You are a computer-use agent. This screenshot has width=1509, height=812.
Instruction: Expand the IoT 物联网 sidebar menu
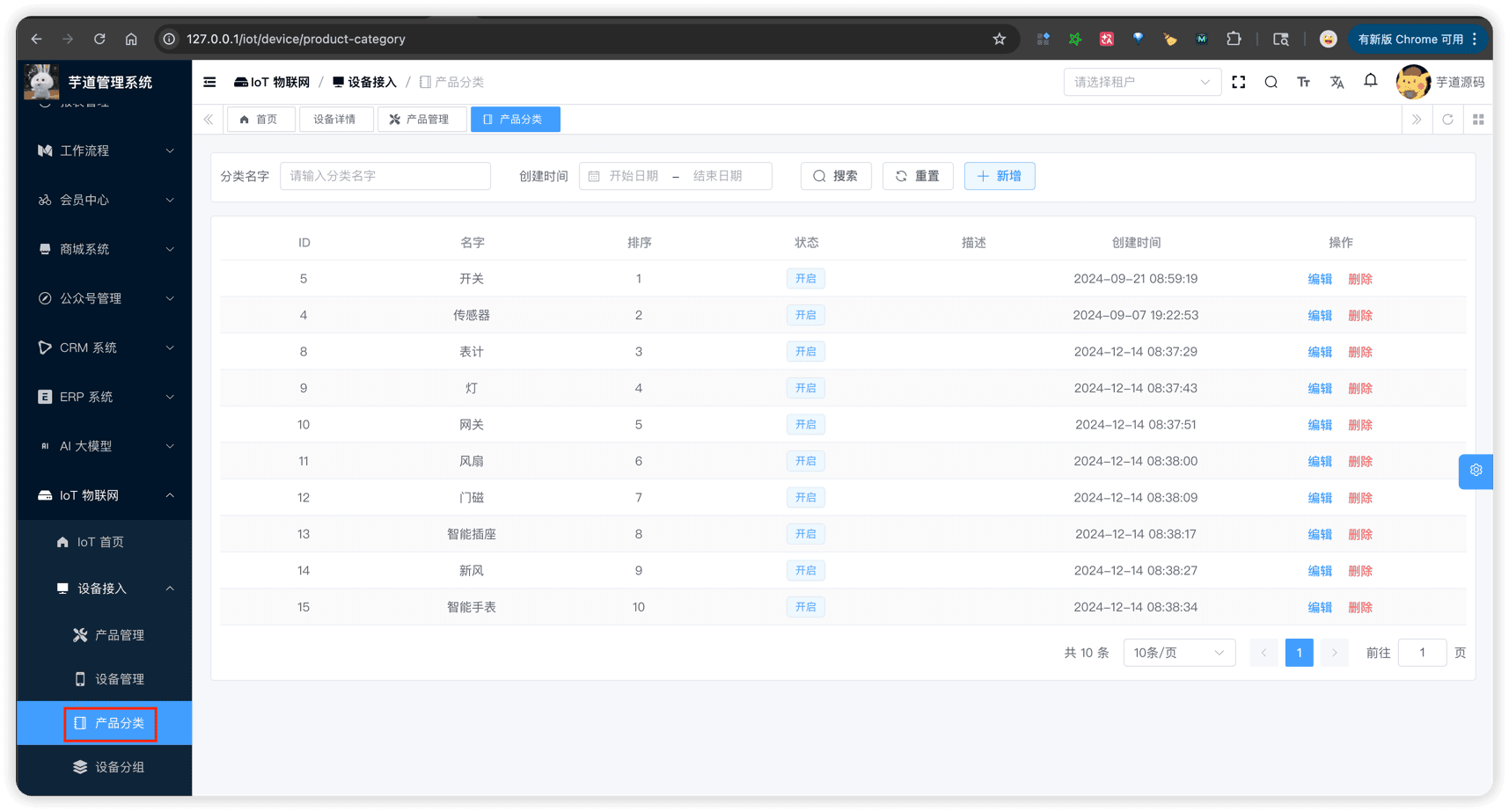(104, 495)
